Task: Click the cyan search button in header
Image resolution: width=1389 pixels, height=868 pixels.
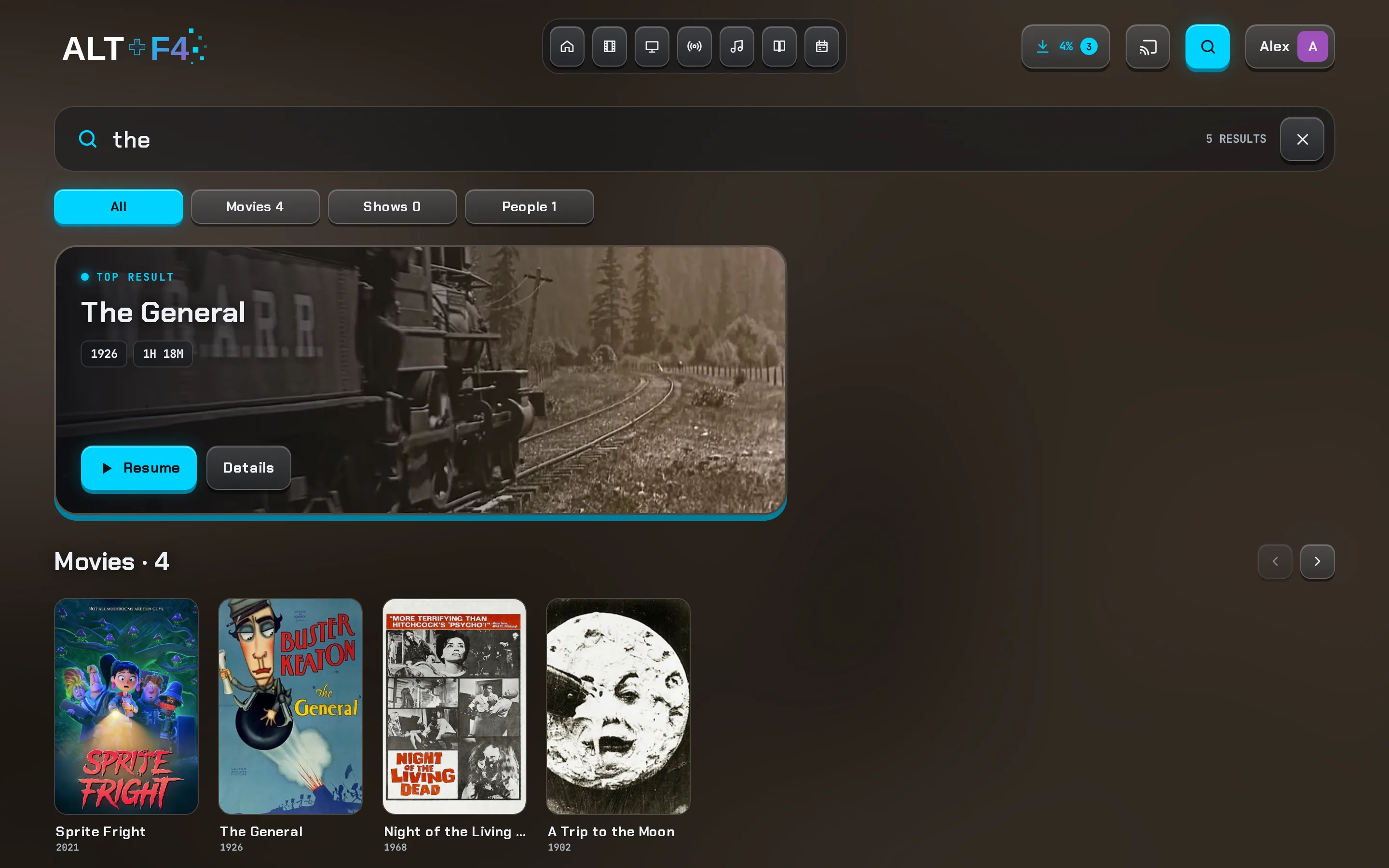Action: (x=1208, y=46)
